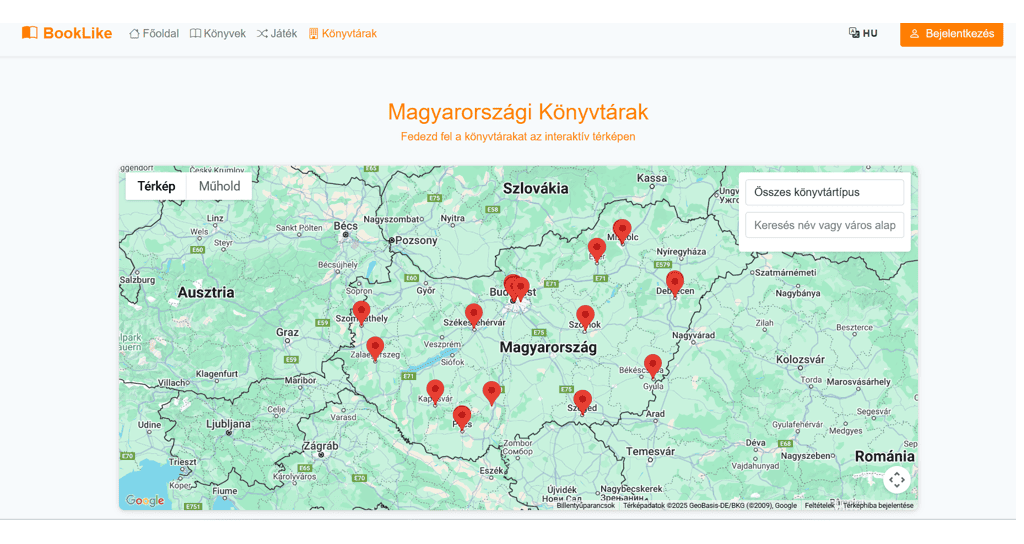1024x544 pixels.
Task: Open the library marker at Zalaegerszeg
Action: 375,347
